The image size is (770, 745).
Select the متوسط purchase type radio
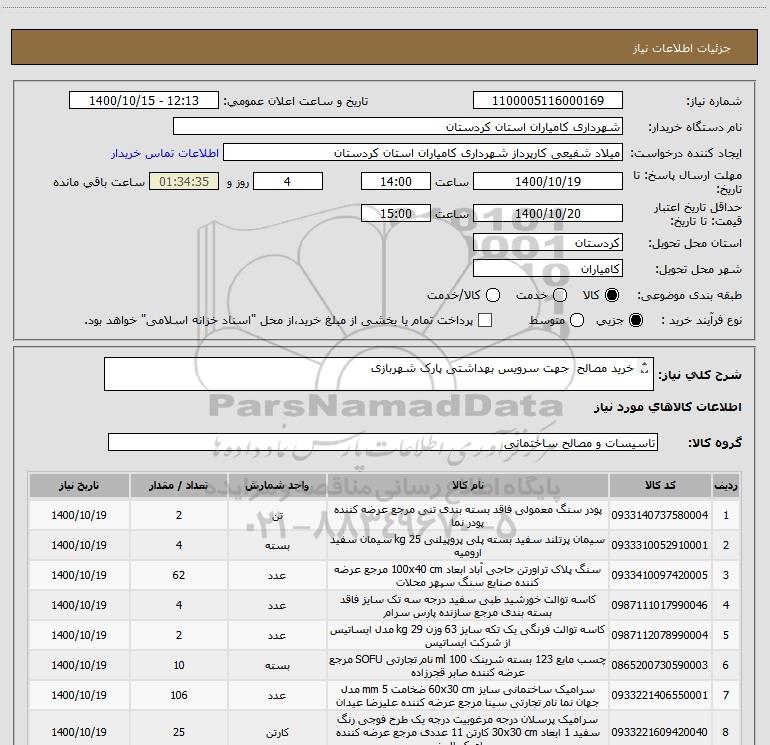click(x=577, y=320)
